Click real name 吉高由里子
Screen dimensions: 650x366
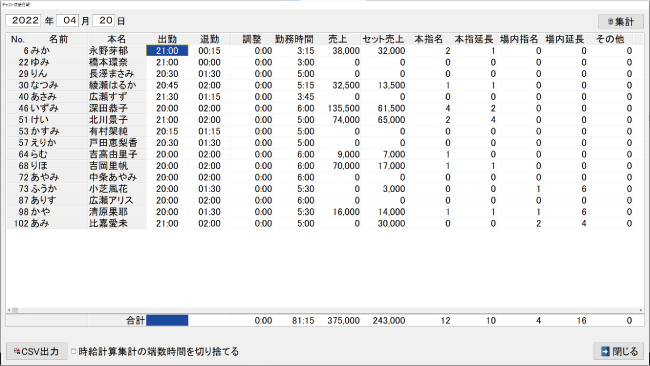[113, 154]
